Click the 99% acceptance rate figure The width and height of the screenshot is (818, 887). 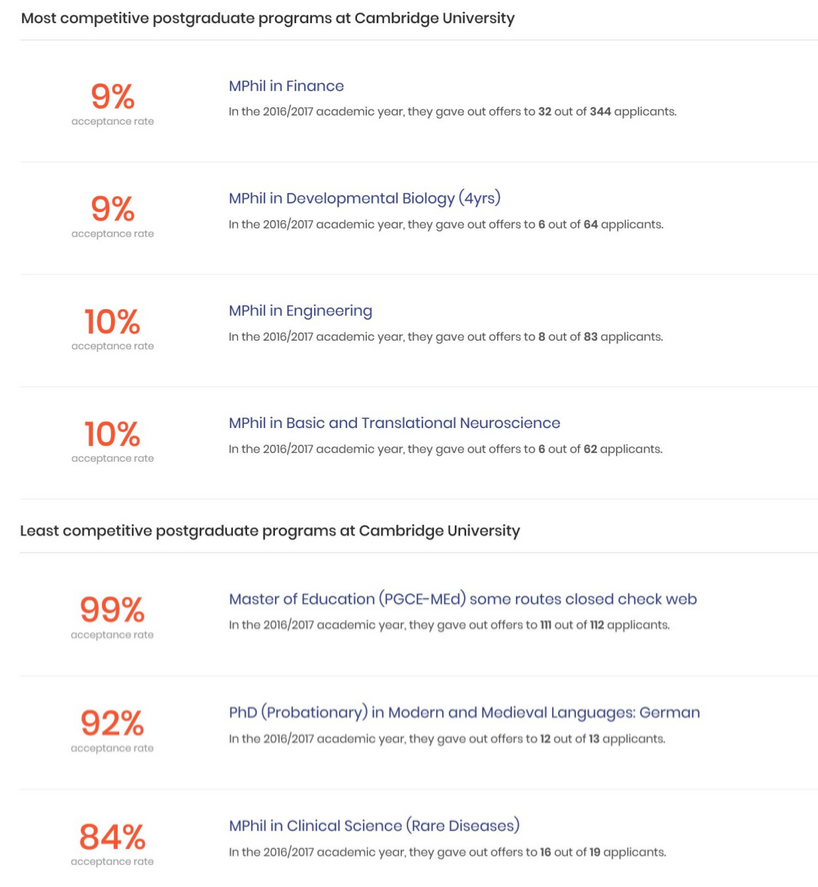(112, 610)
